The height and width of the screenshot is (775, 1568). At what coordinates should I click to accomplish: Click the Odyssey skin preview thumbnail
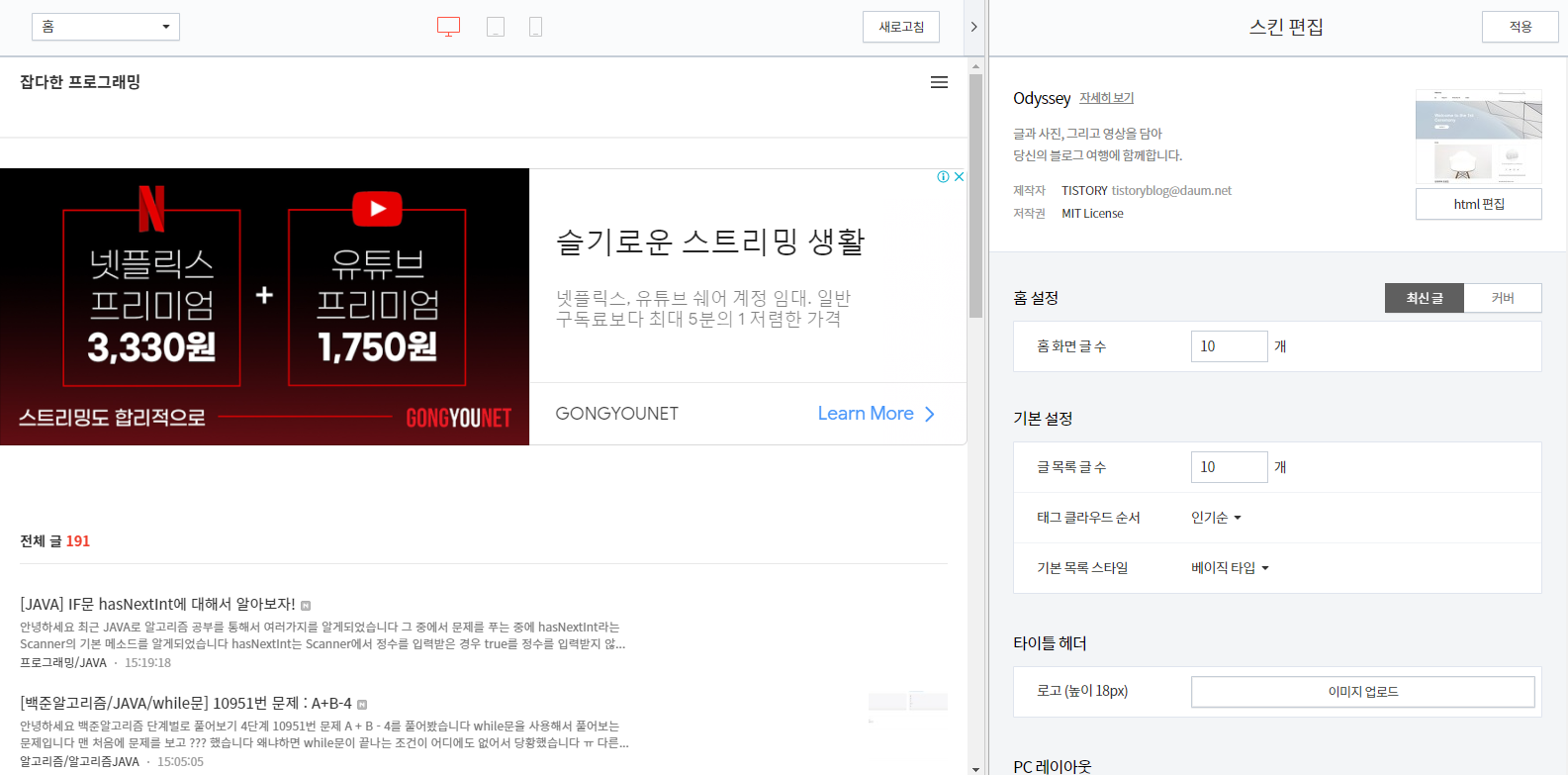click(x=1478, y=138)
